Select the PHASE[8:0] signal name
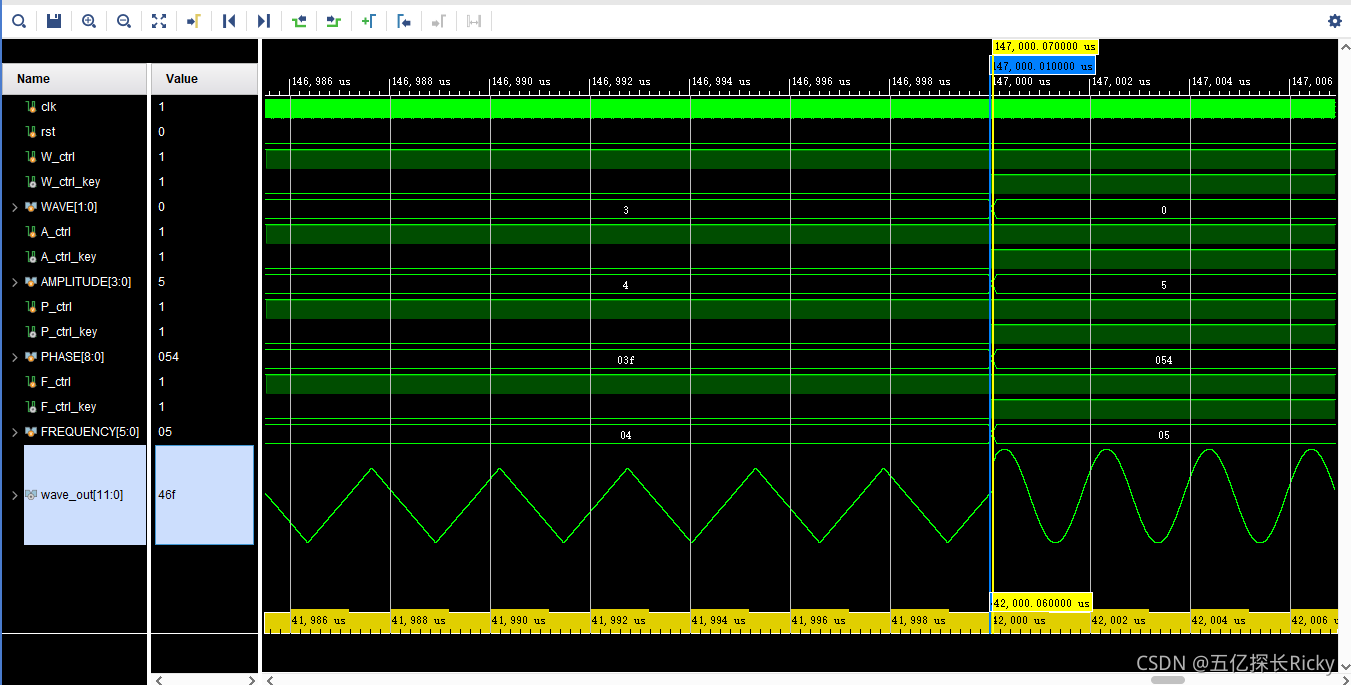The height and width of the screenshot is (685, 1351). point(72,357)
